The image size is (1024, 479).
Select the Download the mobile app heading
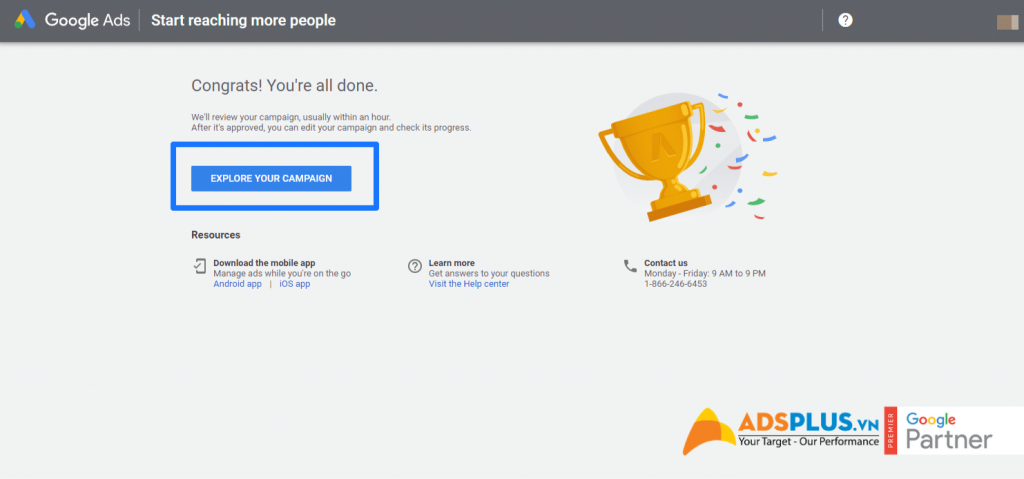tap(264, 263)
